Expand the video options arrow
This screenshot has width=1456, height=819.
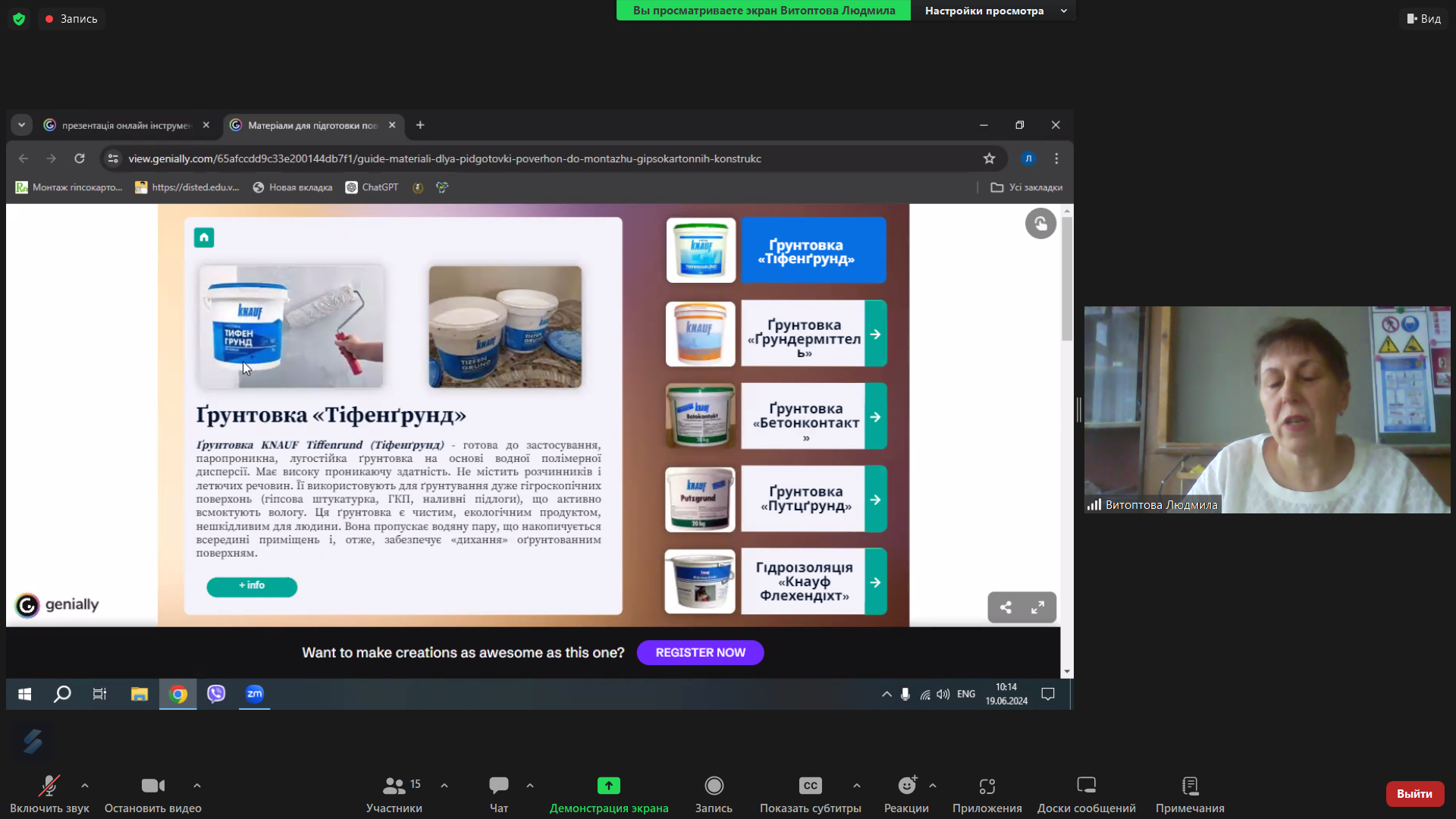[x=197, y=786]
